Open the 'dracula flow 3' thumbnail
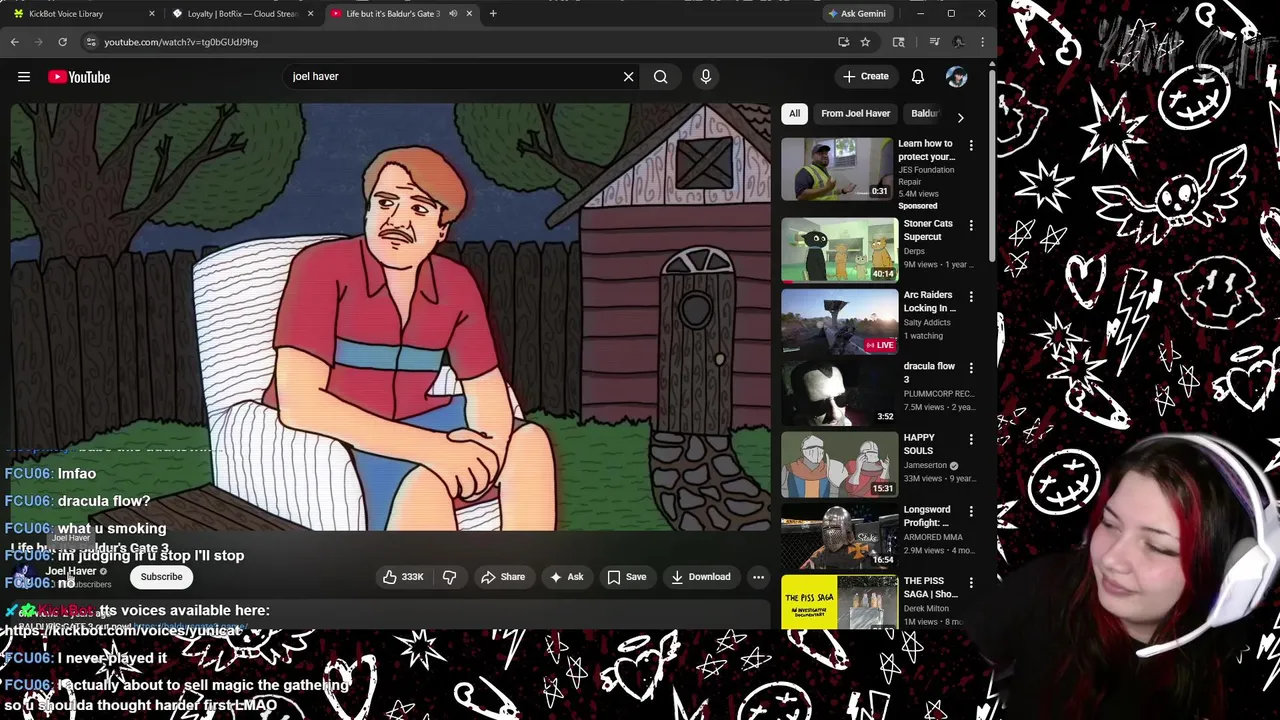1280x720 pixels. click(838, 393)
